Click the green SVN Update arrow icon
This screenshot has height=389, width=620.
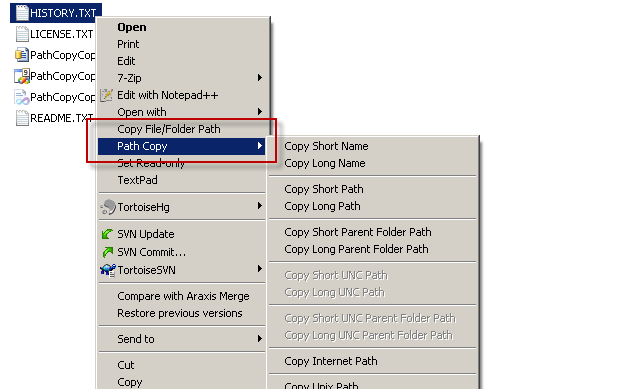[x=107, y=234]
